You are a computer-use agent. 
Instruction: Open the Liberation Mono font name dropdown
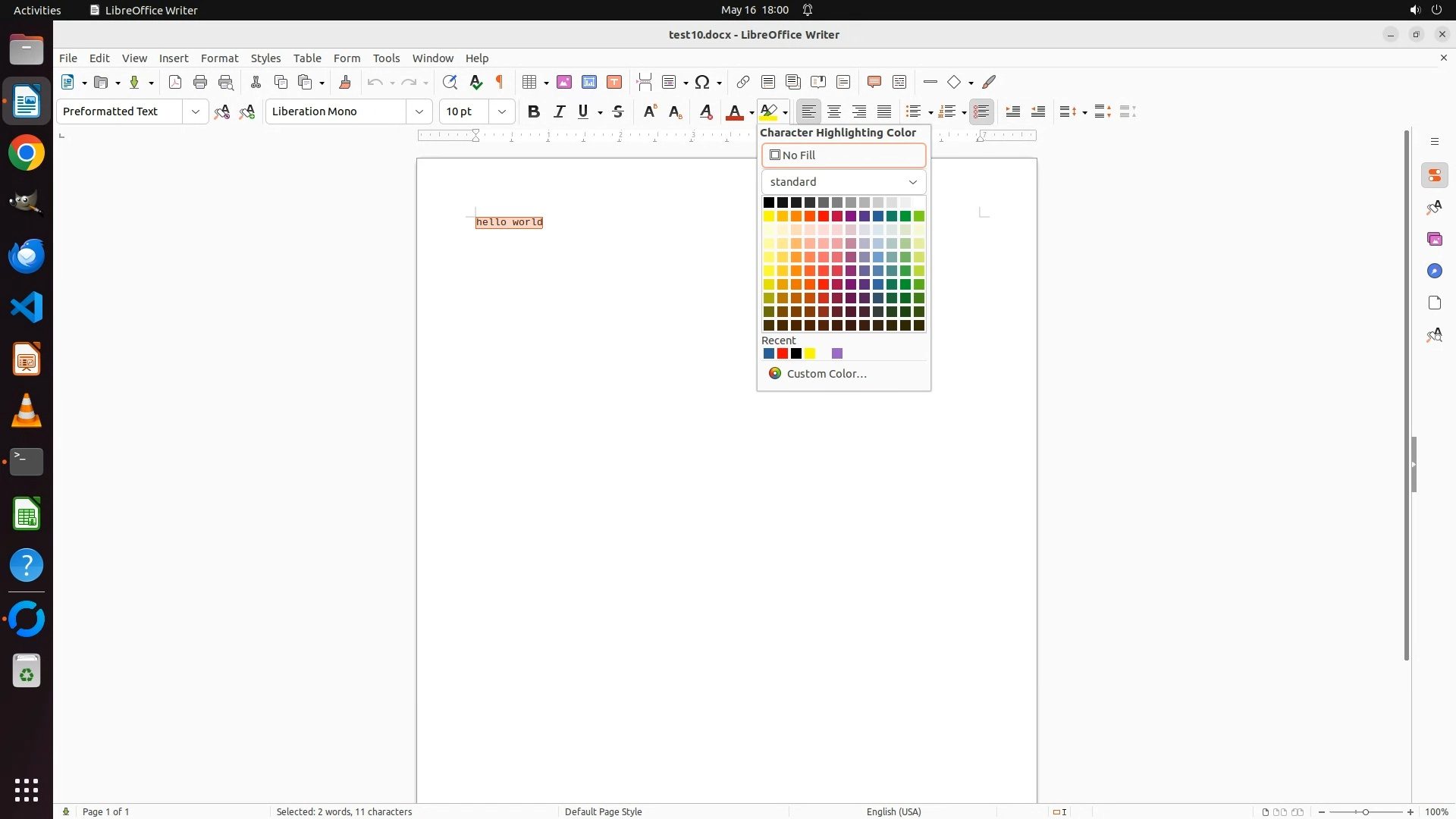(x=419, y=111)
